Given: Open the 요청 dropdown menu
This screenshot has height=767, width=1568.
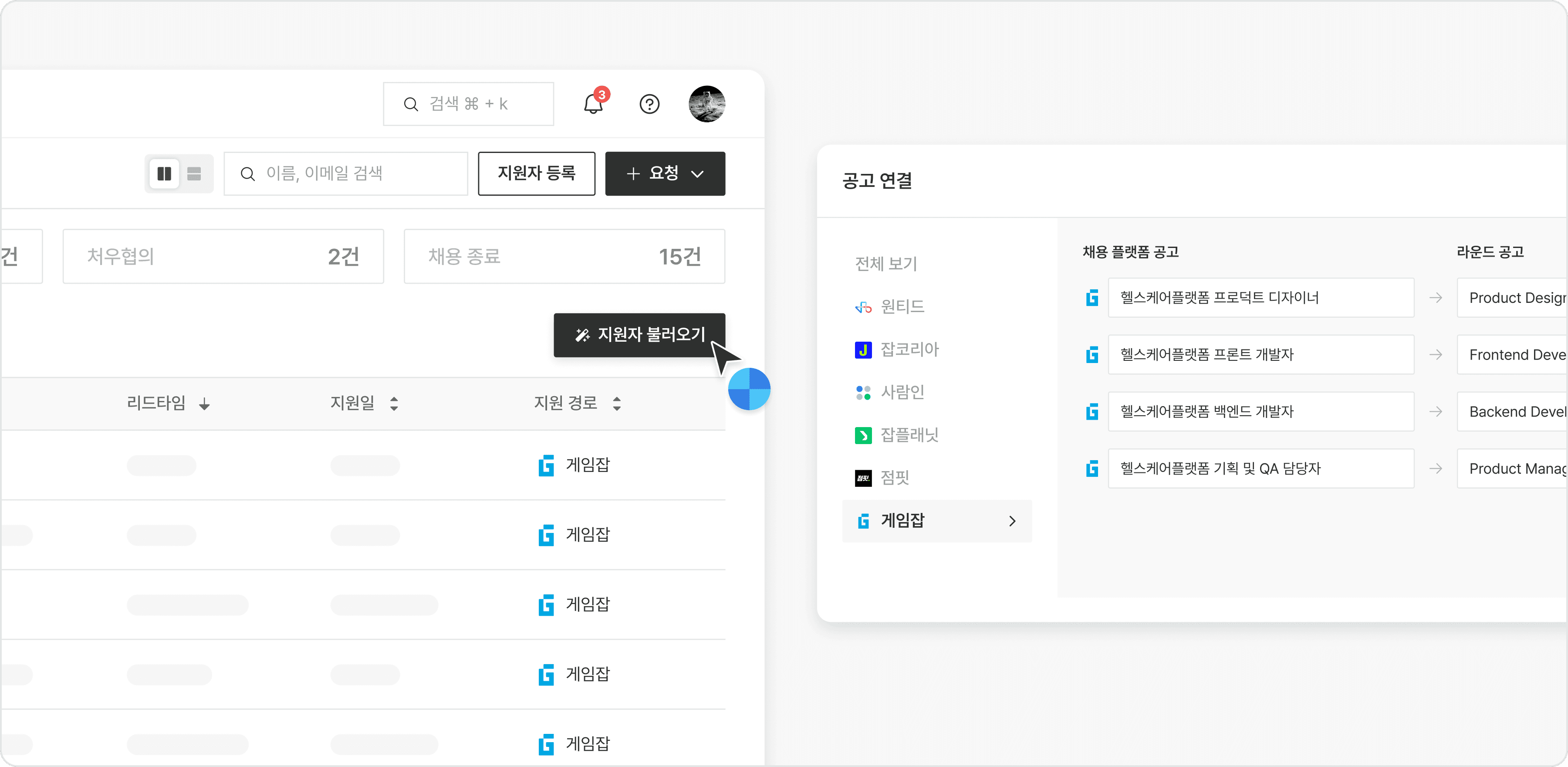Looking at the screenshot, I should click(x=665, y=173).
